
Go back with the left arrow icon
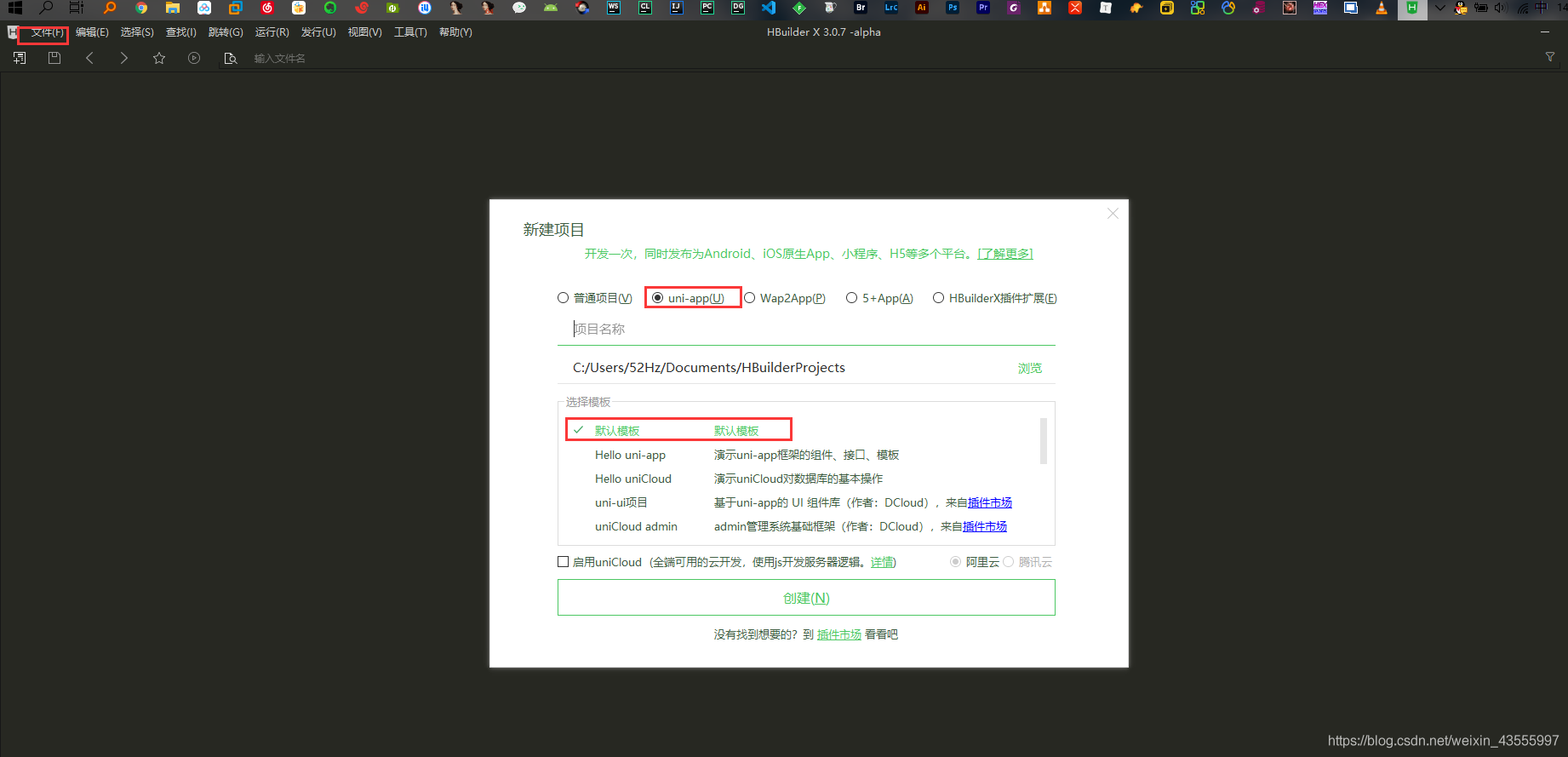tap(89, 58)
